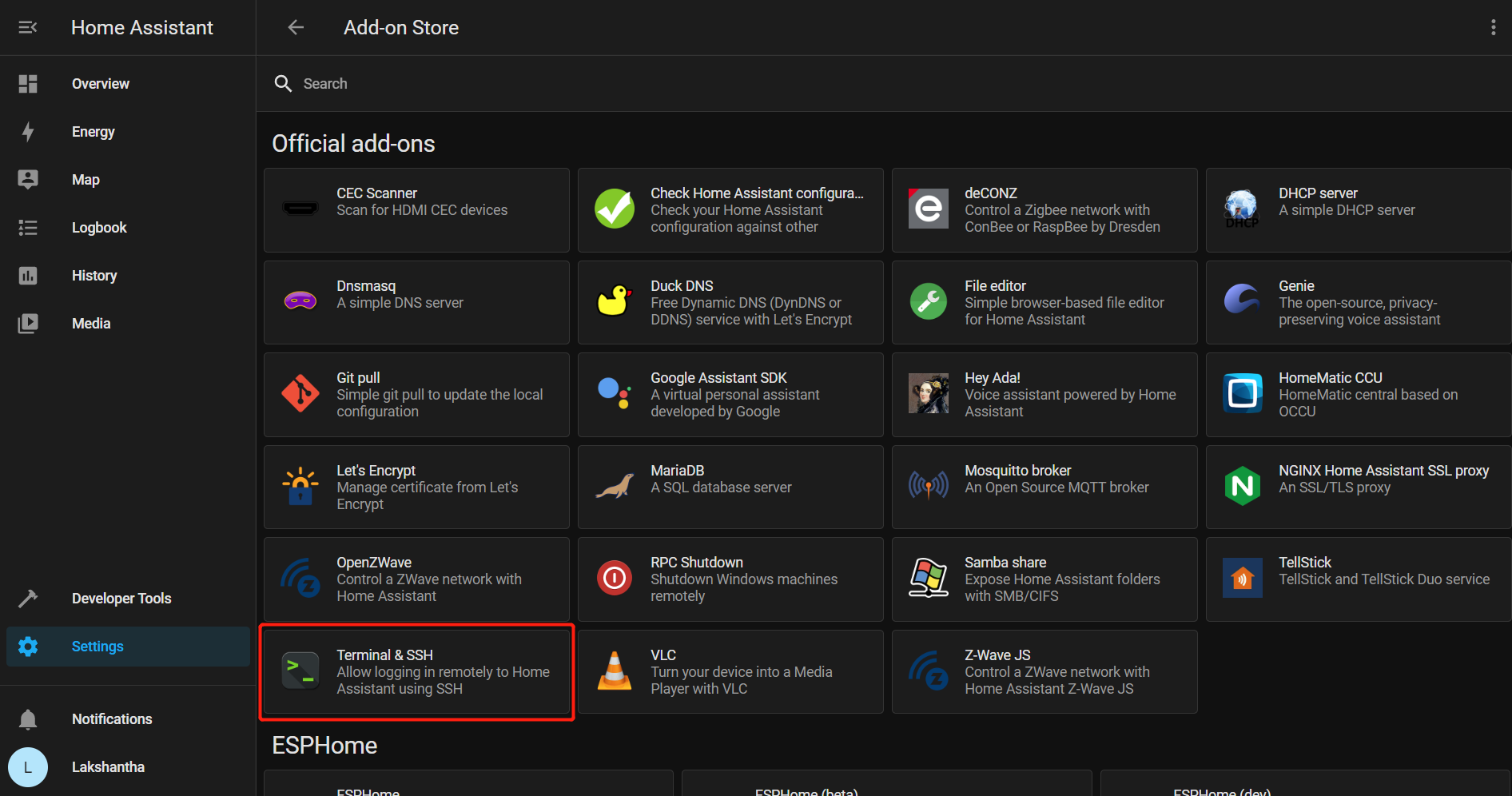Click the Overview dashboard icon

coord(28,84)
